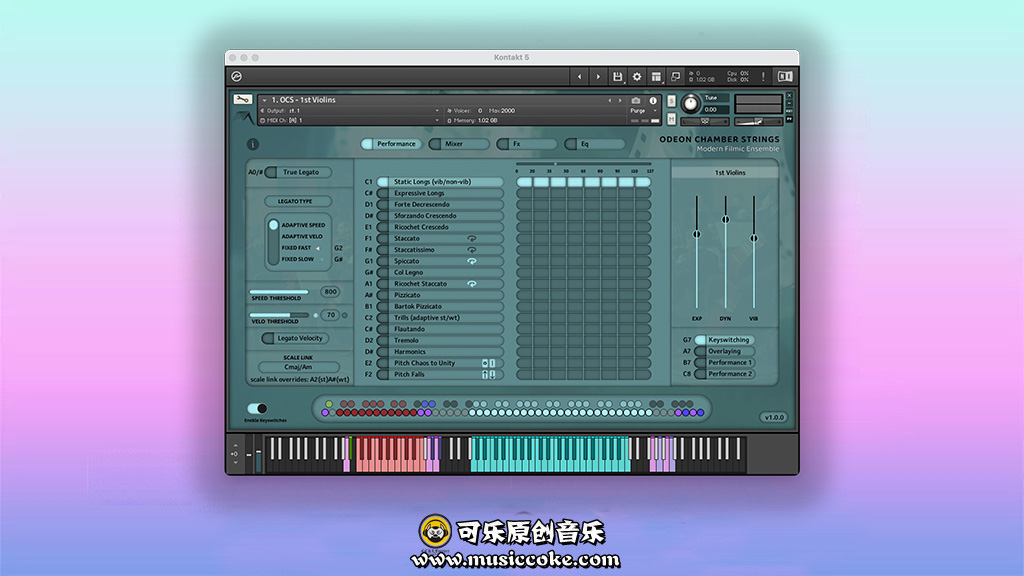Click loop icon on Spiccato row
1024x576 pixels.
pos(472,261)
